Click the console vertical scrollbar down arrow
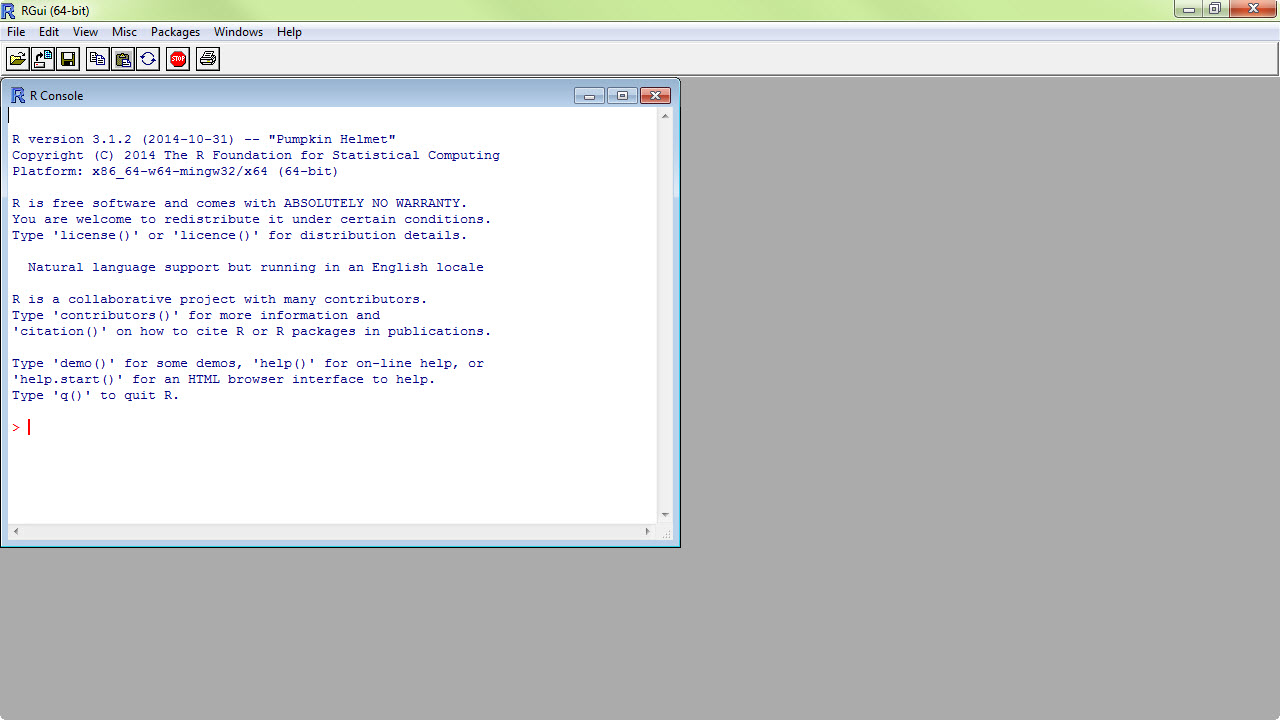 tap(665, 515)
